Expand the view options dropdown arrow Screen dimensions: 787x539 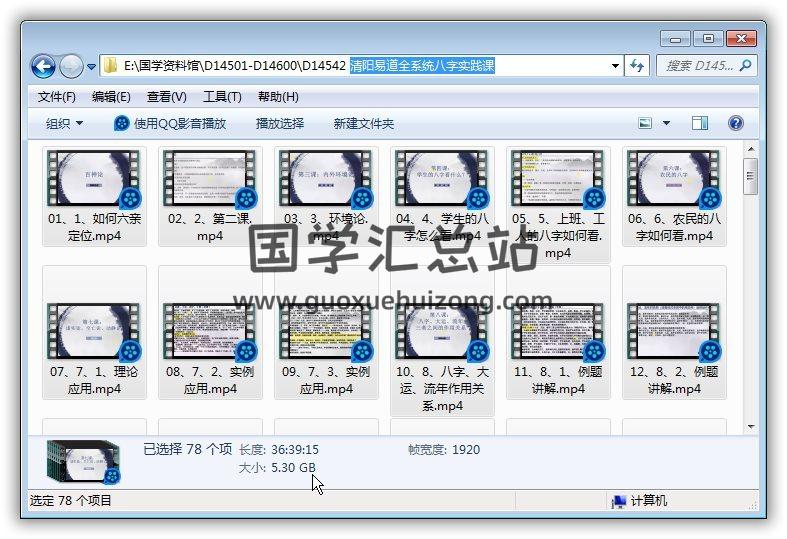click(667, 123)
